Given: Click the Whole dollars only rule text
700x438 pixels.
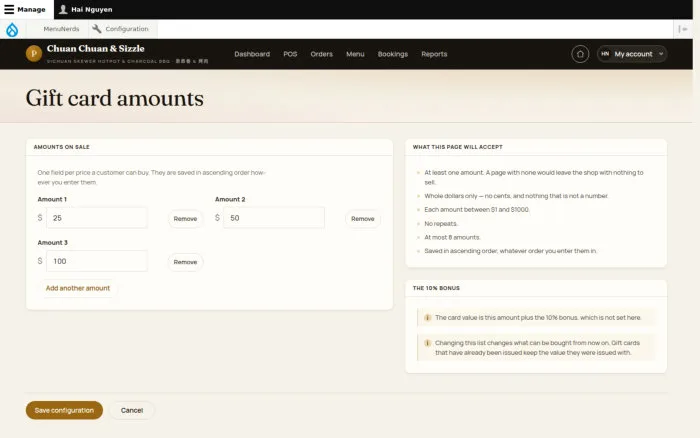Looking at the screenshot, I should [x=516, y=196].
